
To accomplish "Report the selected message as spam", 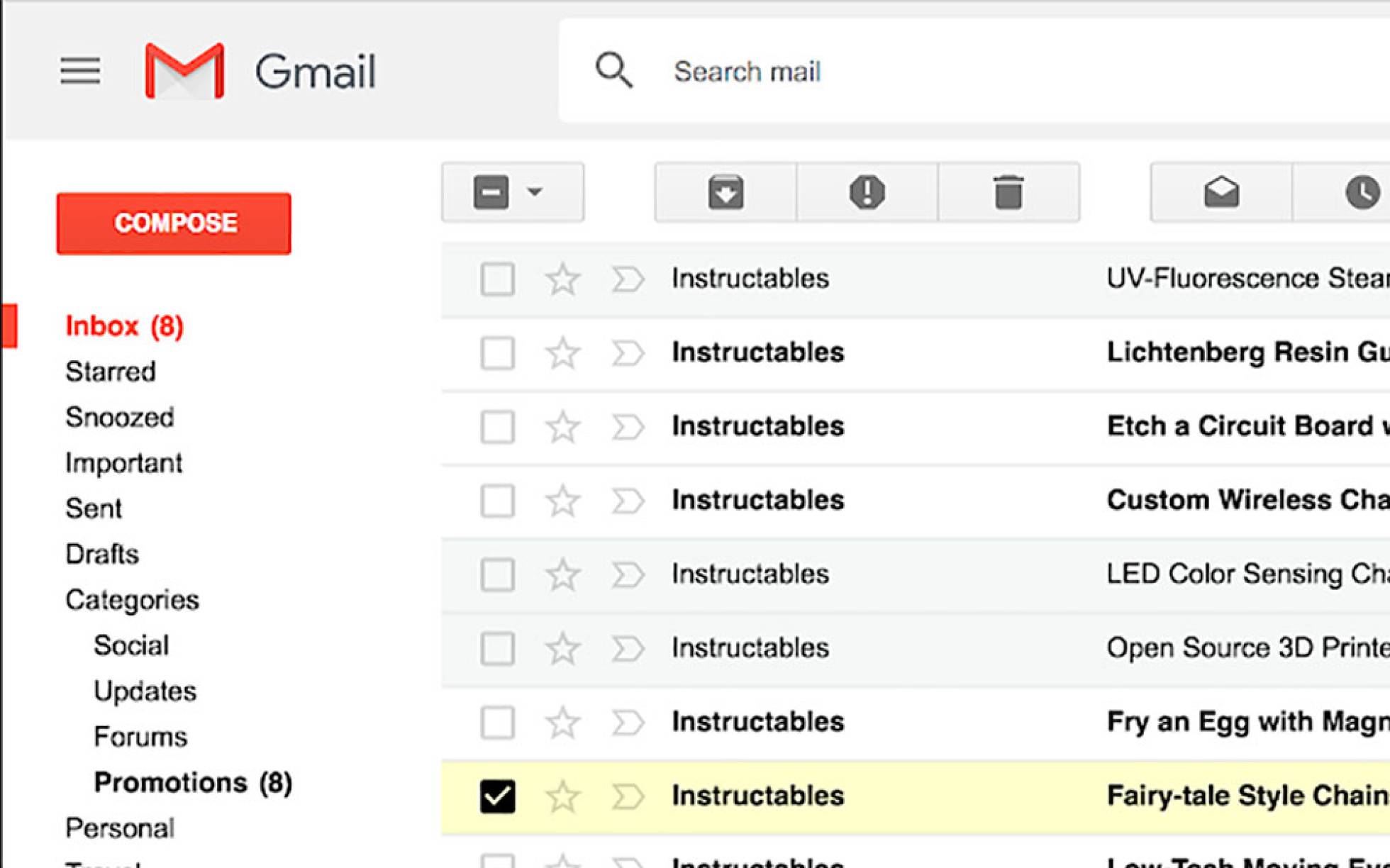I will tap(867, 192).
